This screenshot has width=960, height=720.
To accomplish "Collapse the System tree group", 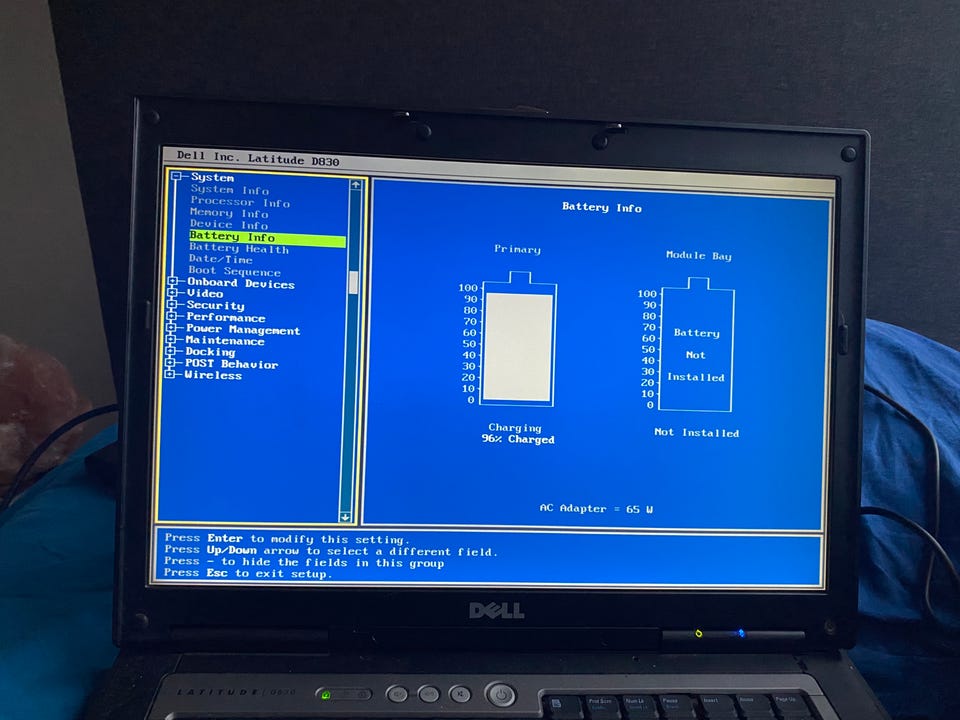I will pos(177,176).
